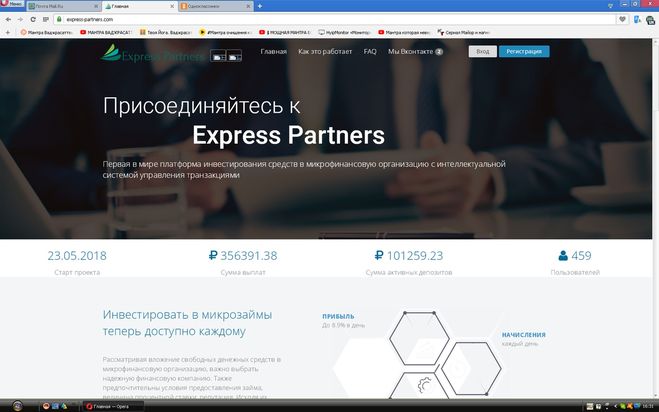Click the VPN extension icon in toolbar
This screenshot has width=659, height=412.
tap(638, 19)
